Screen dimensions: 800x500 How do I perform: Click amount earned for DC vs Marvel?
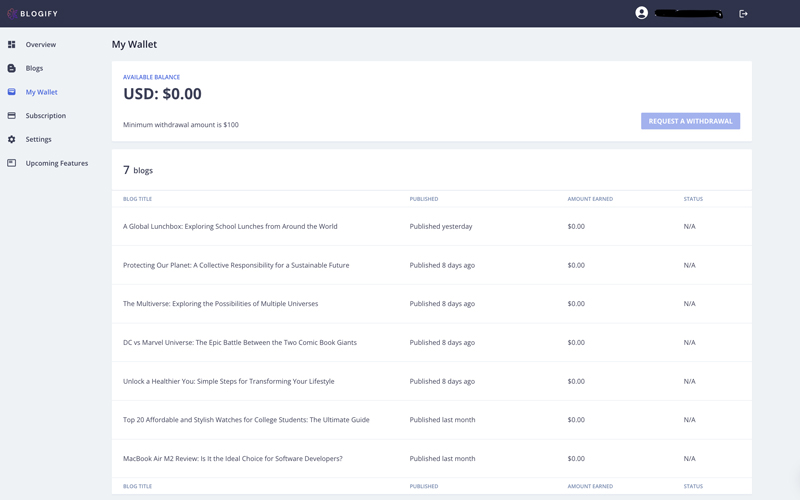coord(576,342)
